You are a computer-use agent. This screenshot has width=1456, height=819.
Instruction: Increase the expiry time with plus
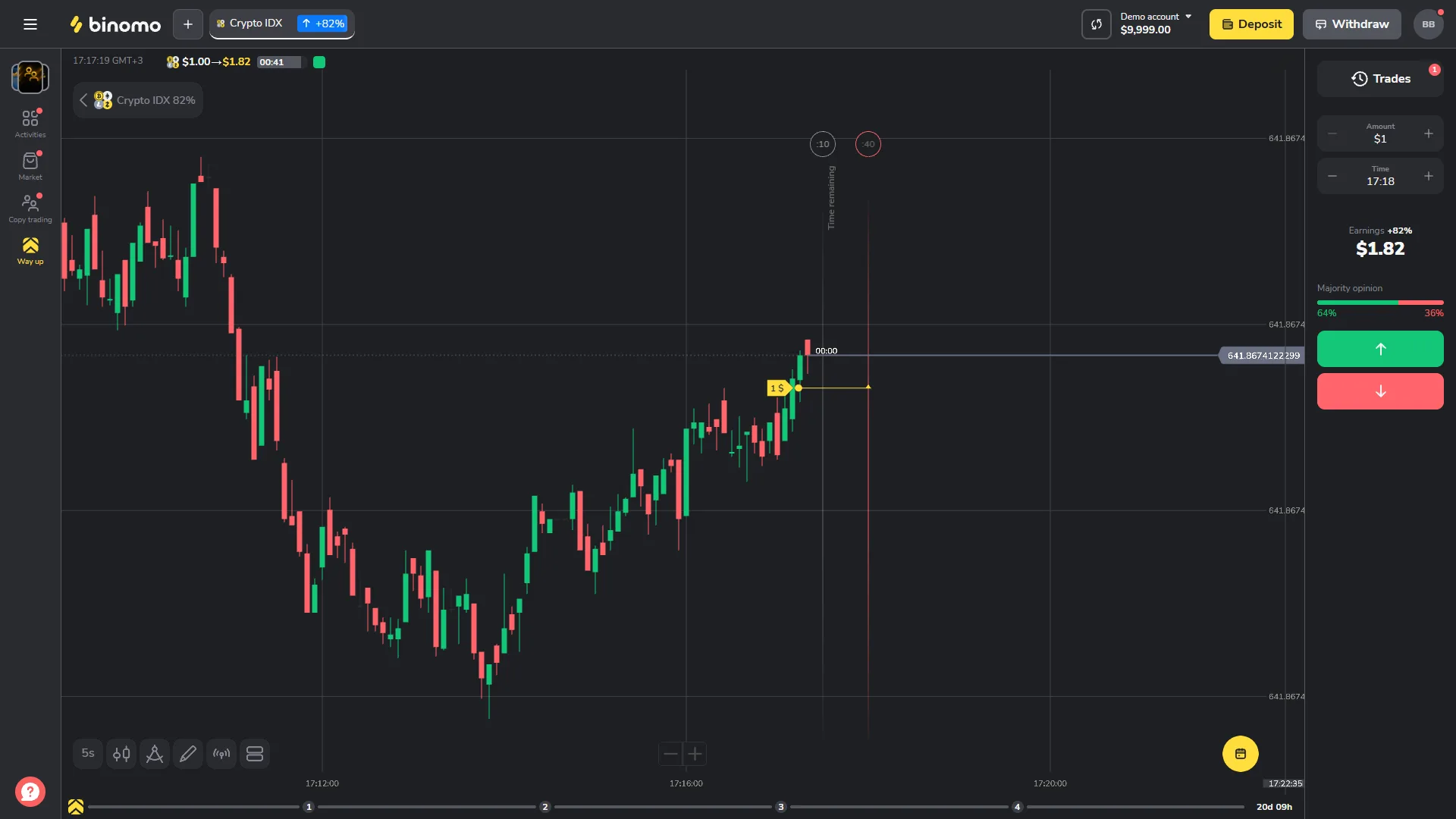tap(1428, 176)
